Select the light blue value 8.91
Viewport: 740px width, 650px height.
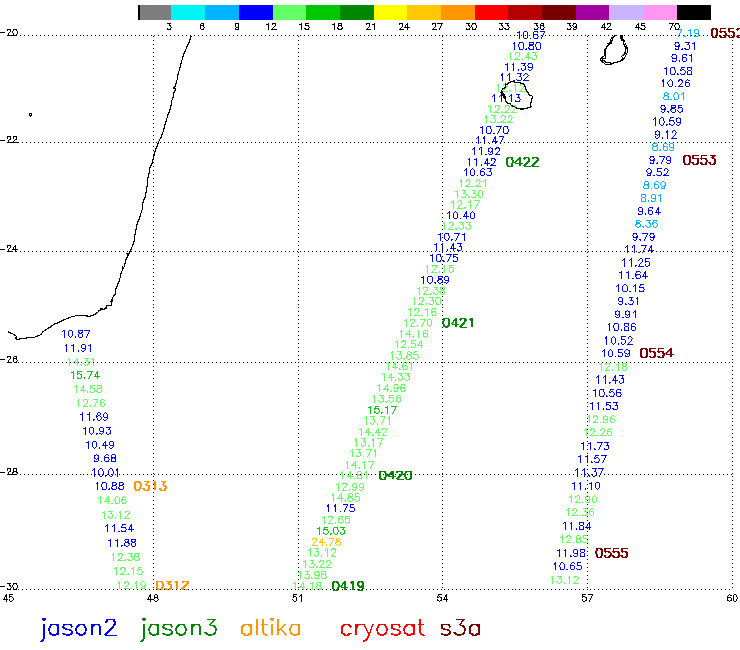651,198
